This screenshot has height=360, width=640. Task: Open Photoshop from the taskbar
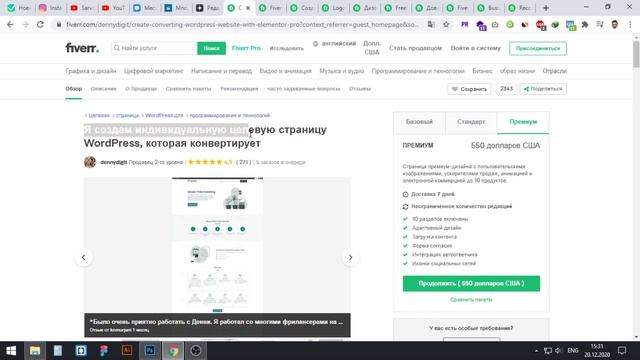pos(150,351)
